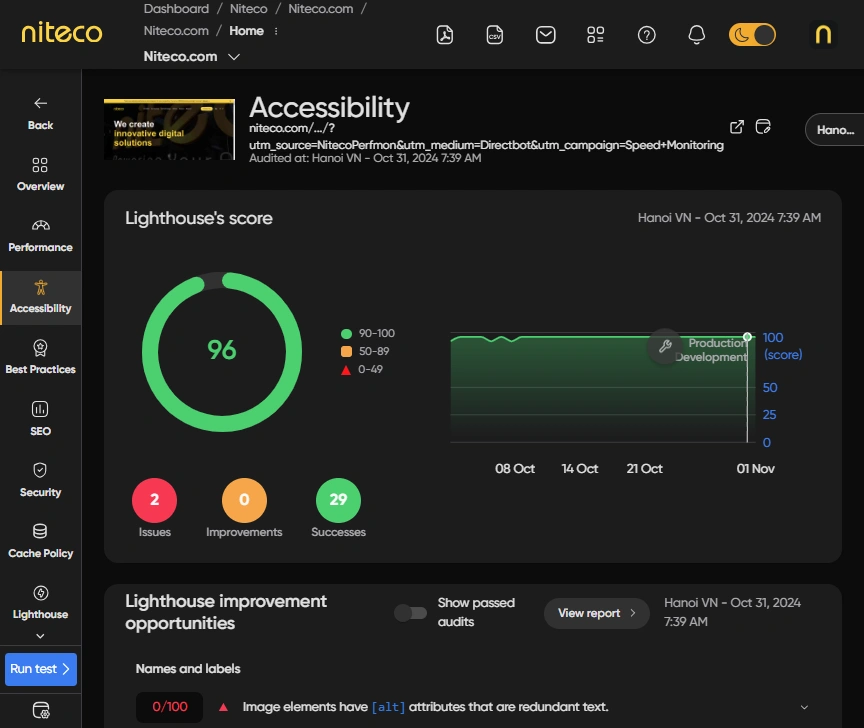The image size is (864, 728).
Task: Open the widgets grid icon
Action: [x=596, y=35]
